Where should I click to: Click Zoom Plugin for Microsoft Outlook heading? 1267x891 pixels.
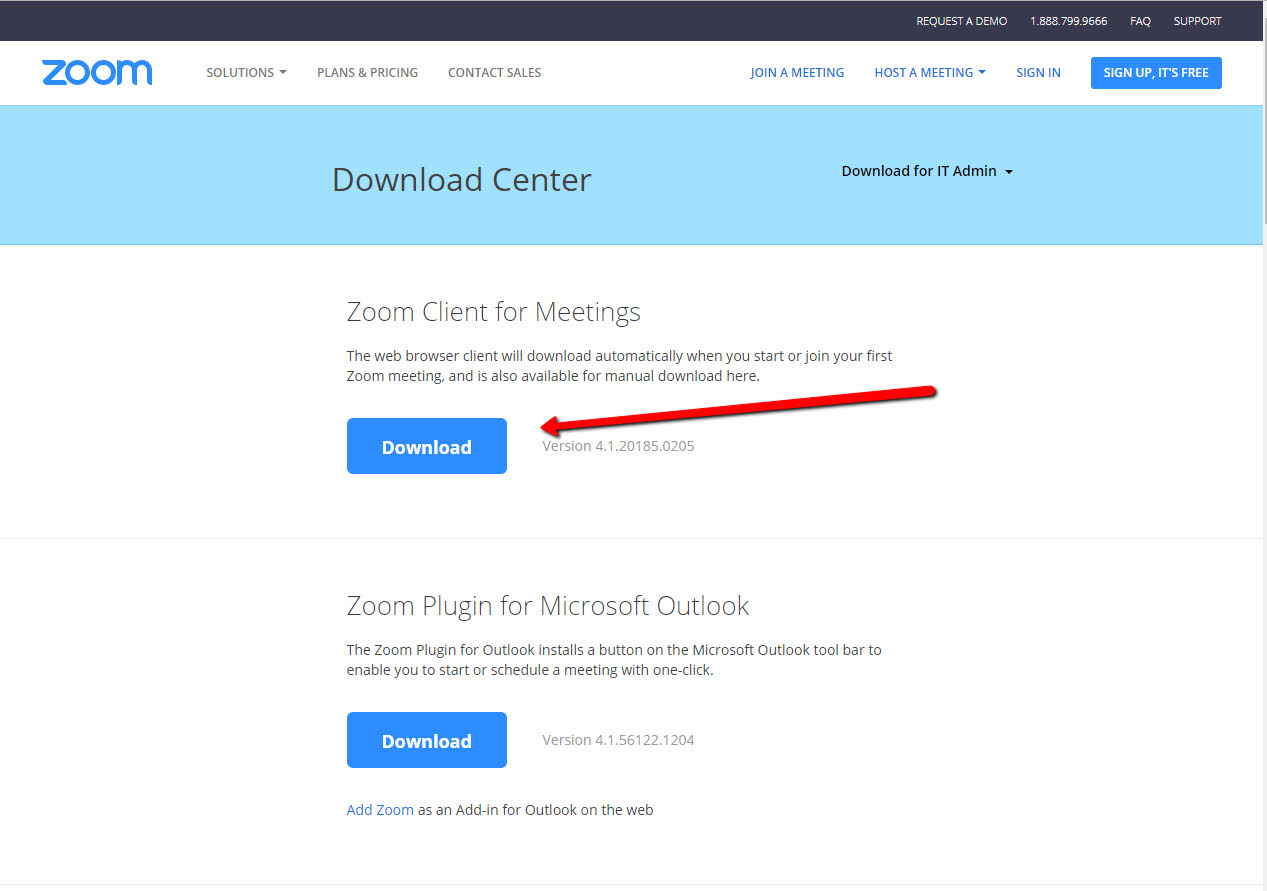tap(548, 606)
